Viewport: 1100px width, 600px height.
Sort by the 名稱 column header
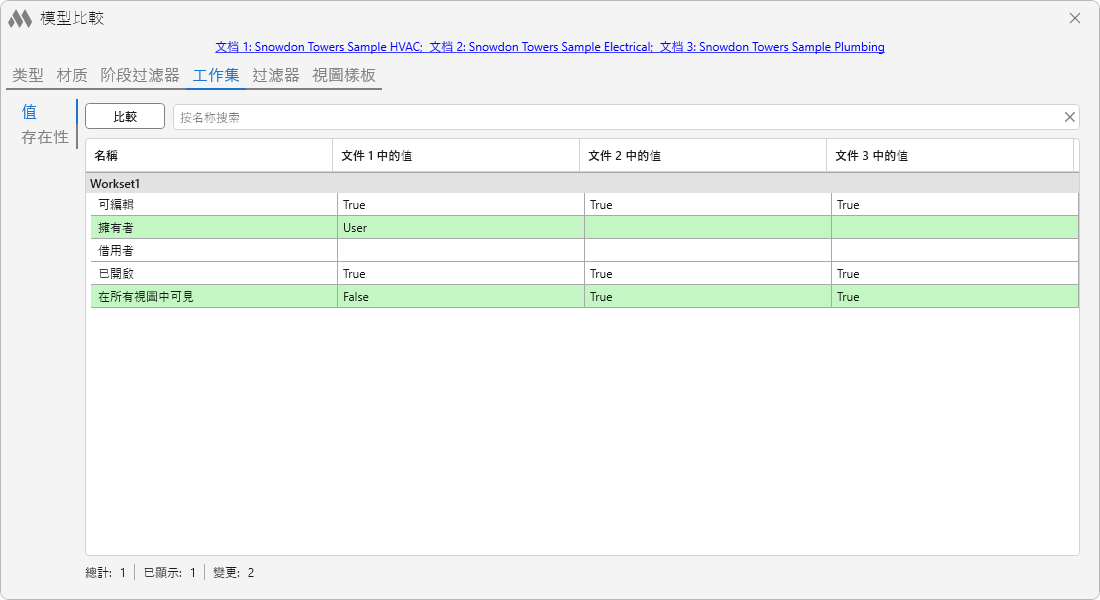pos(209,156)
